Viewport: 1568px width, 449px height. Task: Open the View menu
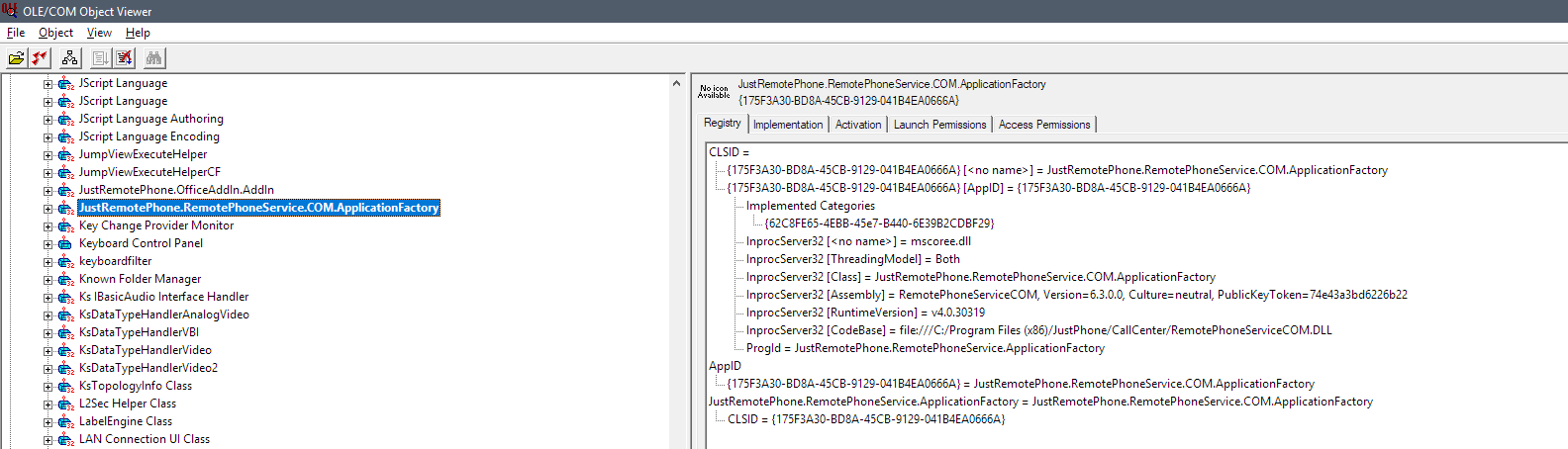pyautogui.click(x=99, y=33)
